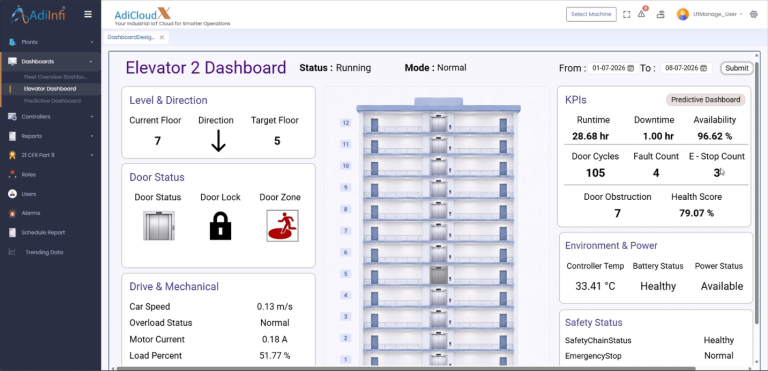768x371 pixels.
Task: Click the Predictive Dashboard button in KPIs
Action: click(705, 99)
